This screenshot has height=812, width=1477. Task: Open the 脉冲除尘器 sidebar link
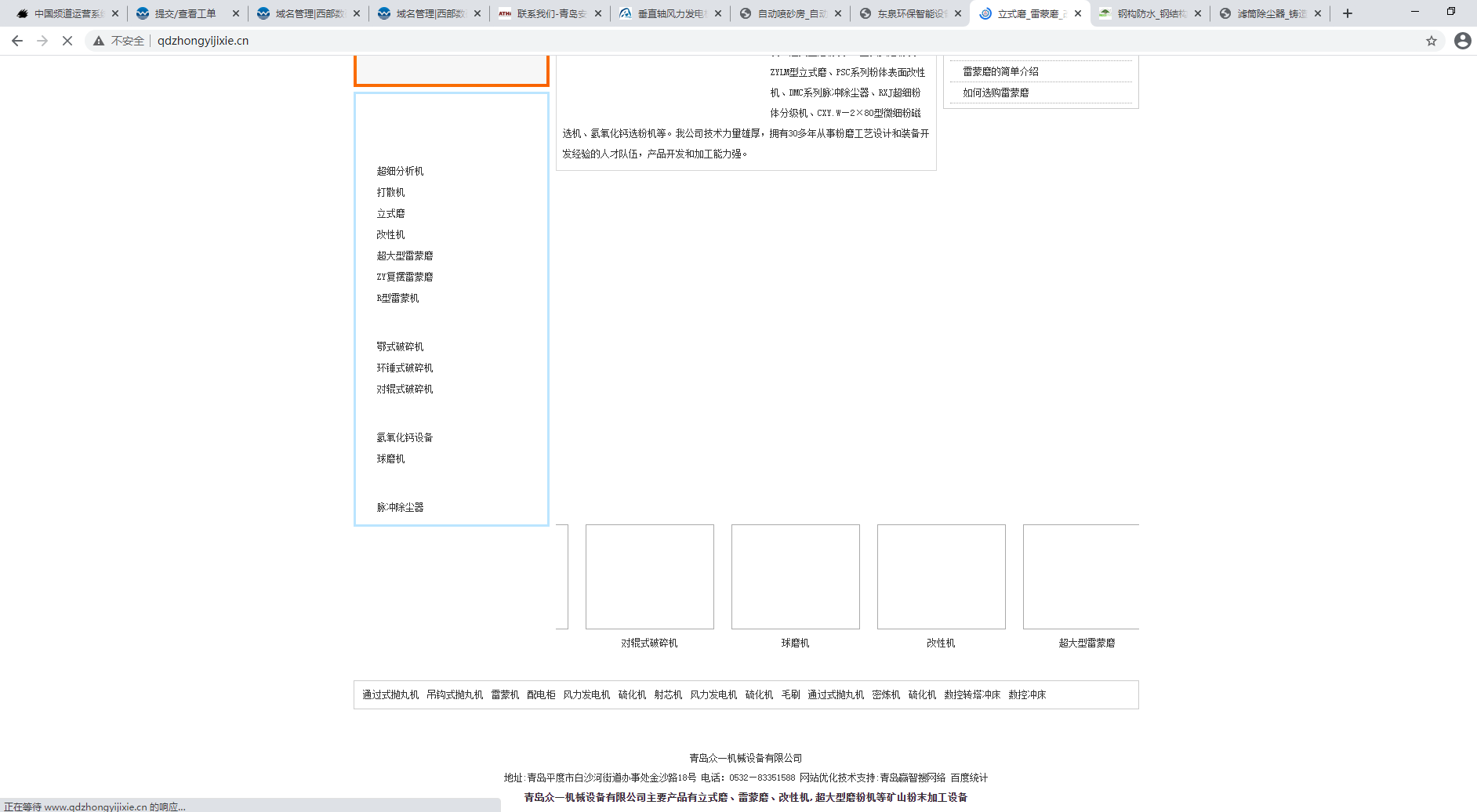pos(400,507)
